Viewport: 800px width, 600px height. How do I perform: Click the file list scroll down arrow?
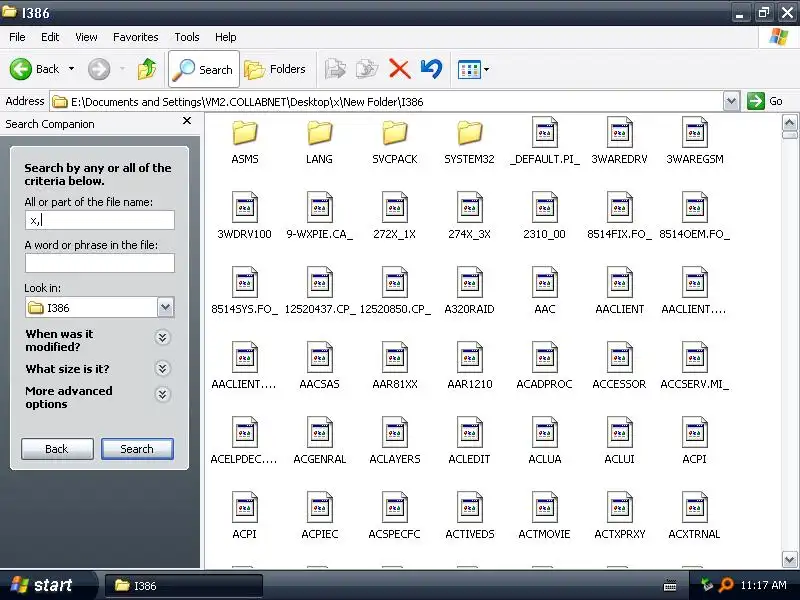pos(789,559)
